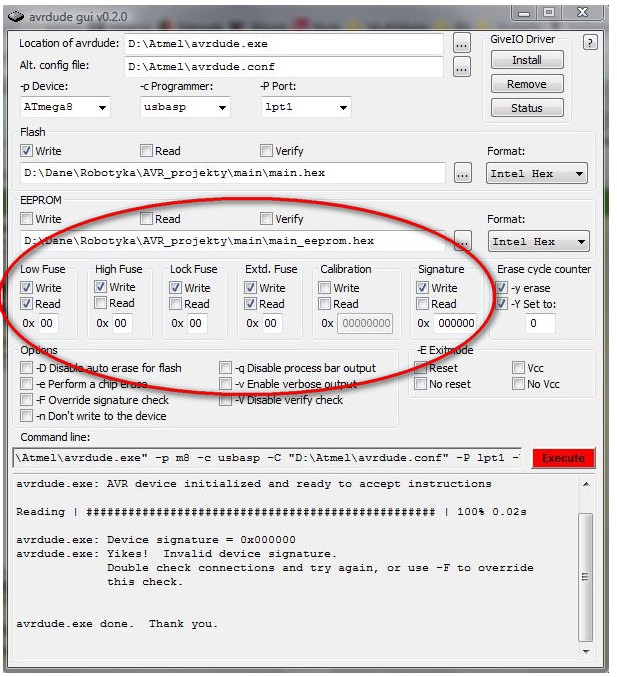Browse for the Flash hex file
Screen dimensions: 617x677
pyautogui.click(x=462, y=173)
